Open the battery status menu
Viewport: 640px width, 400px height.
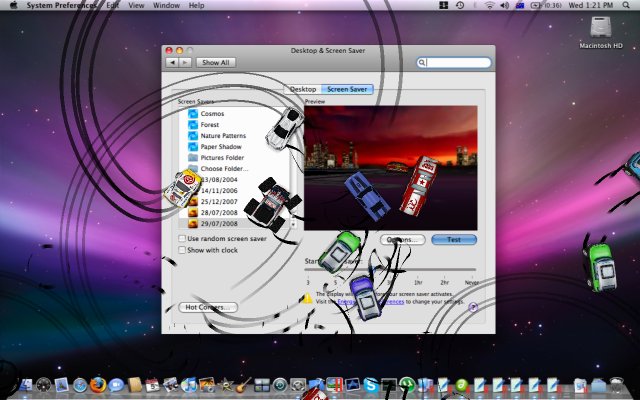pyautogui.click(x=546, y=5)
